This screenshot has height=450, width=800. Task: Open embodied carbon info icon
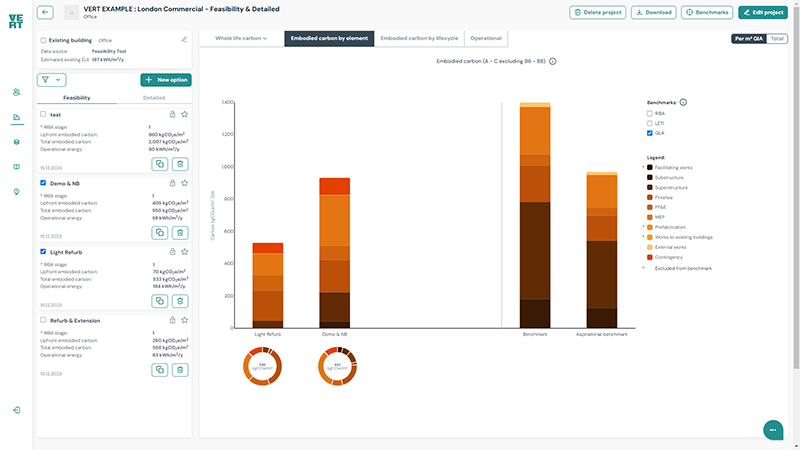pos(553,61)
